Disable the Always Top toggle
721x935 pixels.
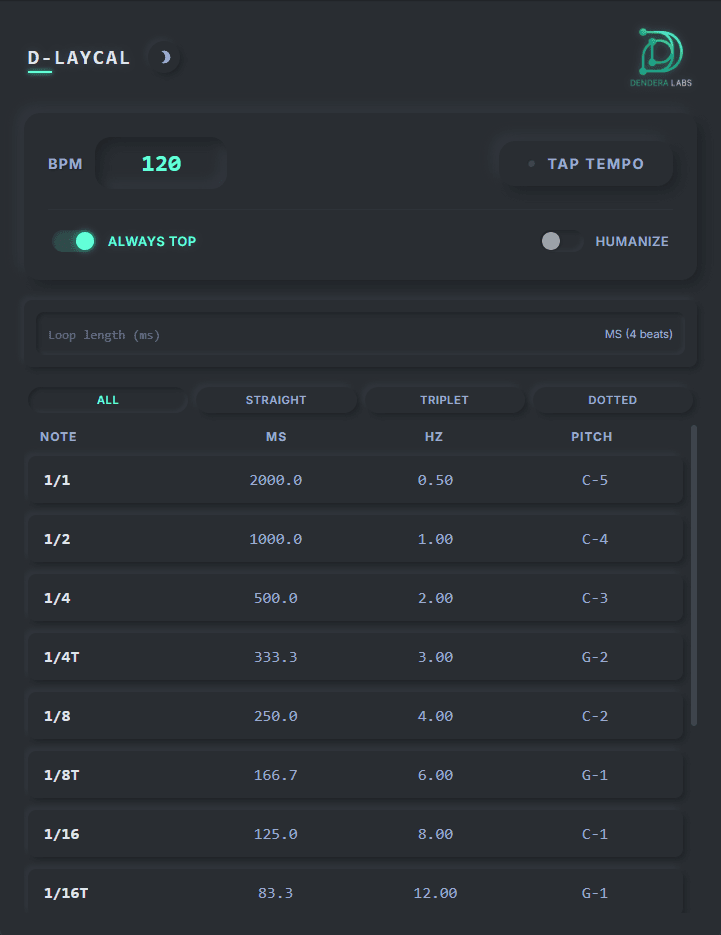click(x=74, y=242)
